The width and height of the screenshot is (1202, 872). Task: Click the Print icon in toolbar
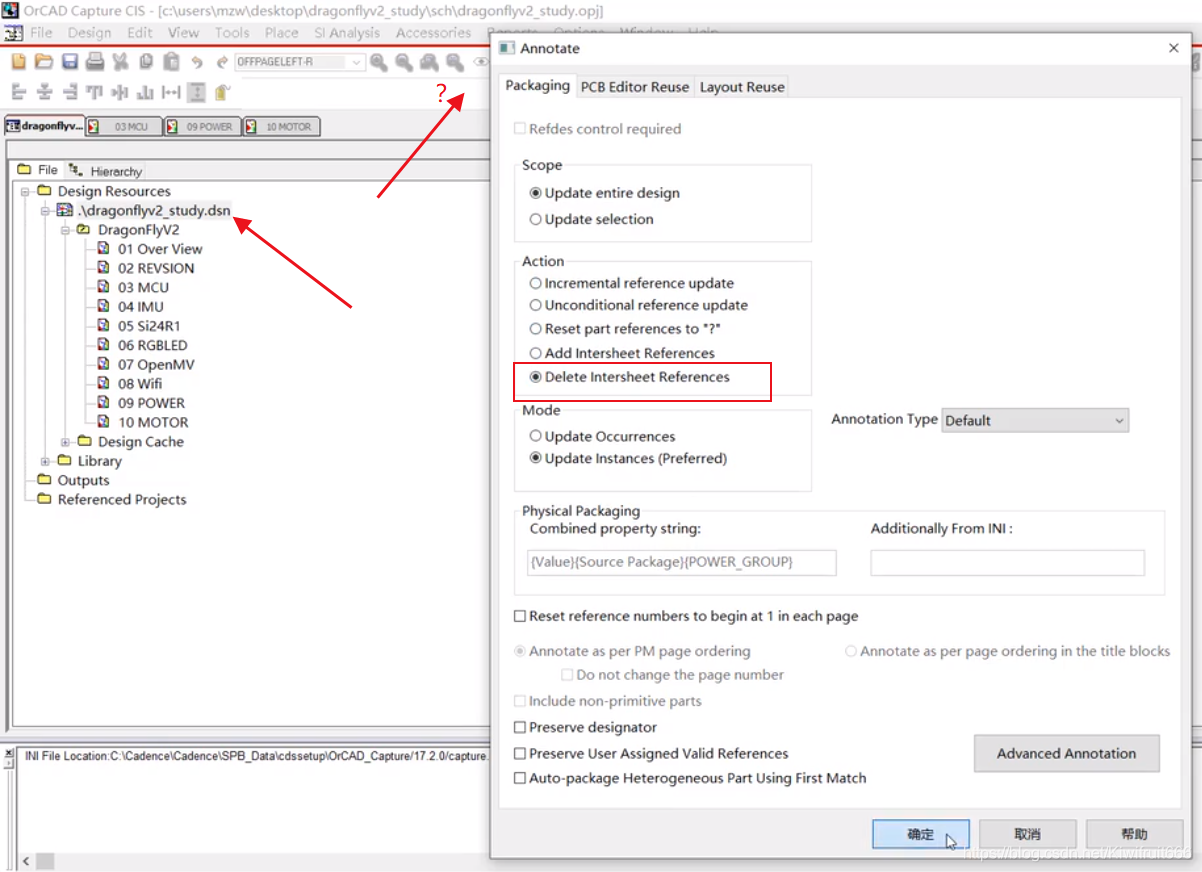(95, 62)
